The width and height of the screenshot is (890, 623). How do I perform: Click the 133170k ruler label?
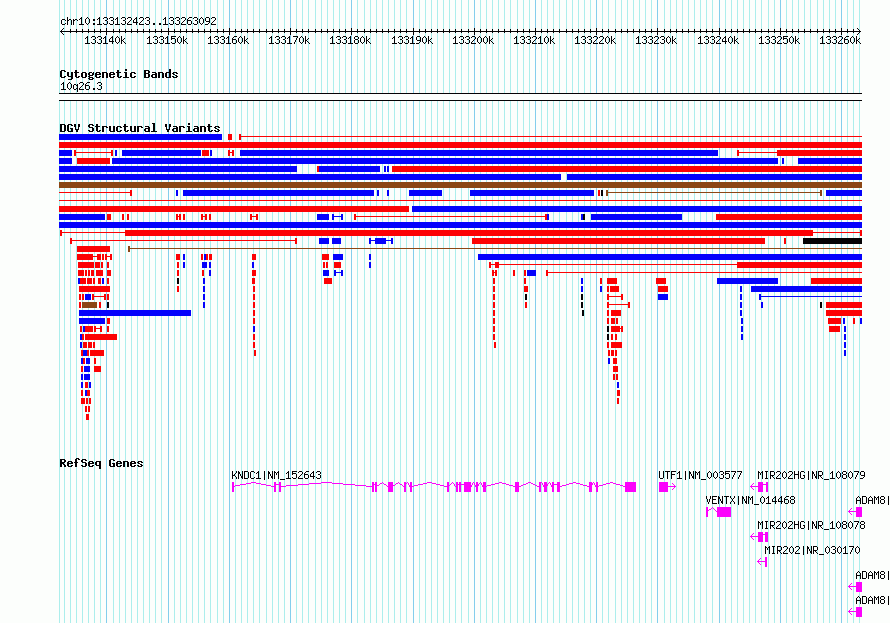click(x=289, y=40)
